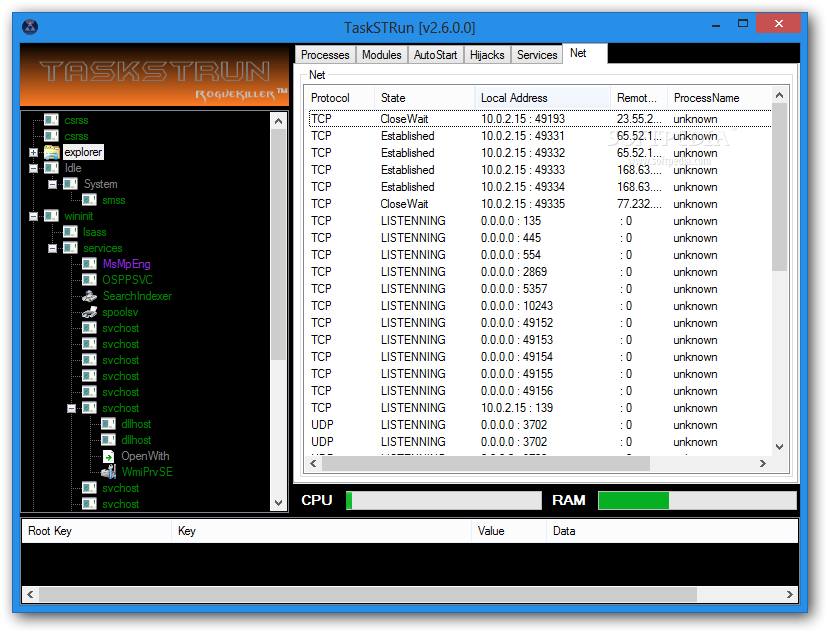Click the RAM usage bar
The width and height of the screenshot is (828, 633).
tap(697, 500)
